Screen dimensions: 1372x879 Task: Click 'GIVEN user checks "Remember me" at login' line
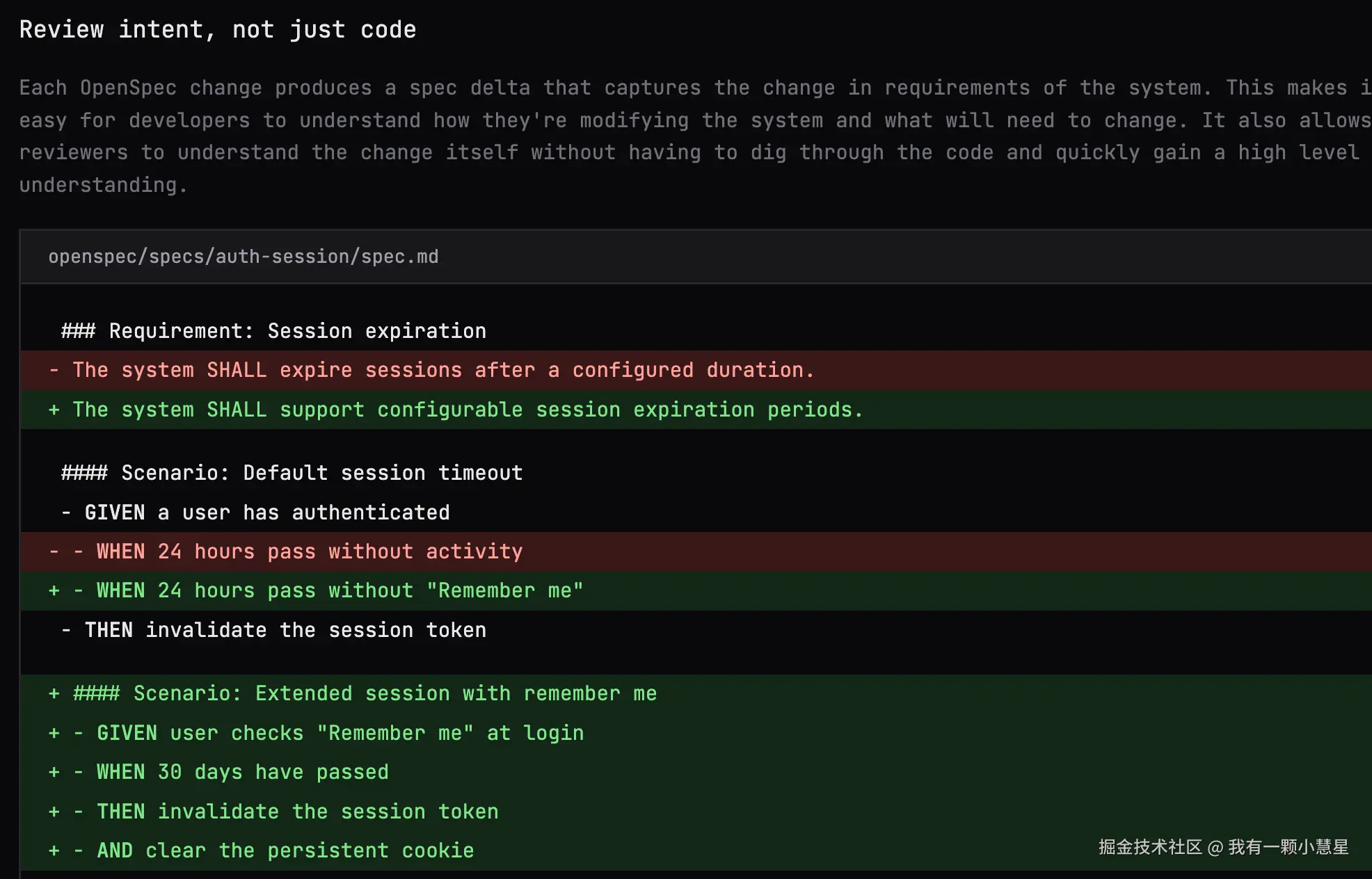[x=328, y=733]
